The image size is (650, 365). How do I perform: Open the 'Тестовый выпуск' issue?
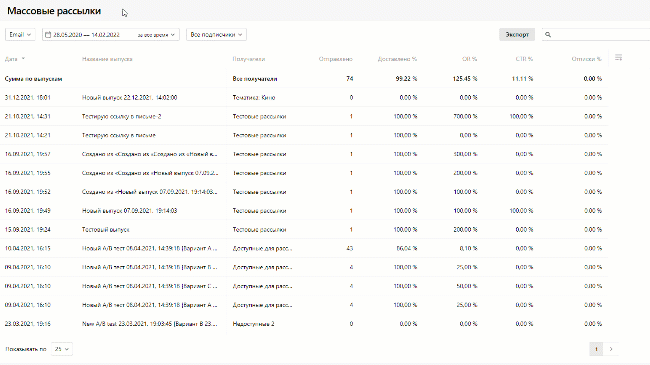(x=106, y=229)
